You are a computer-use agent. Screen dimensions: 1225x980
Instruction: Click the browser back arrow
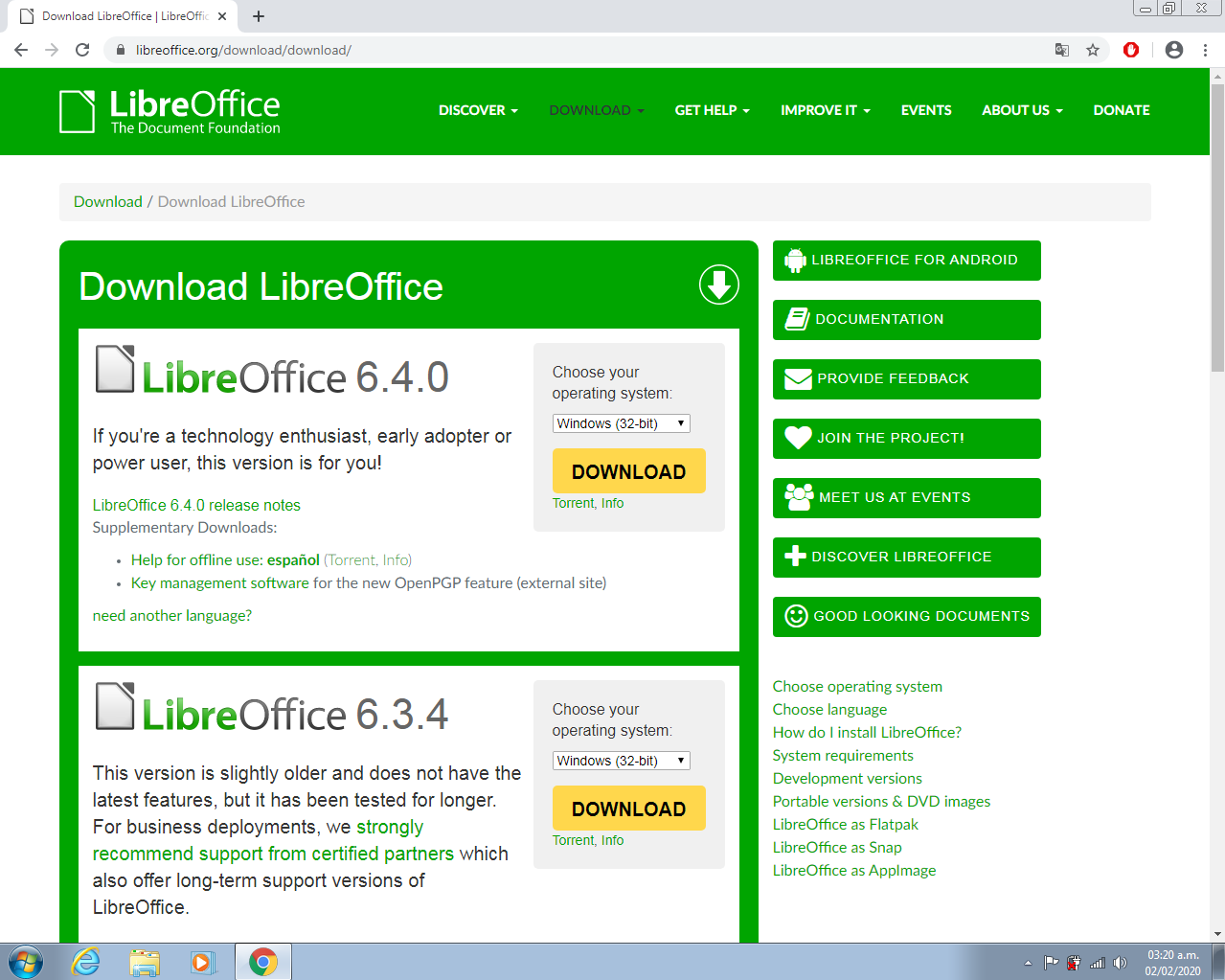(x=21, y=50)
